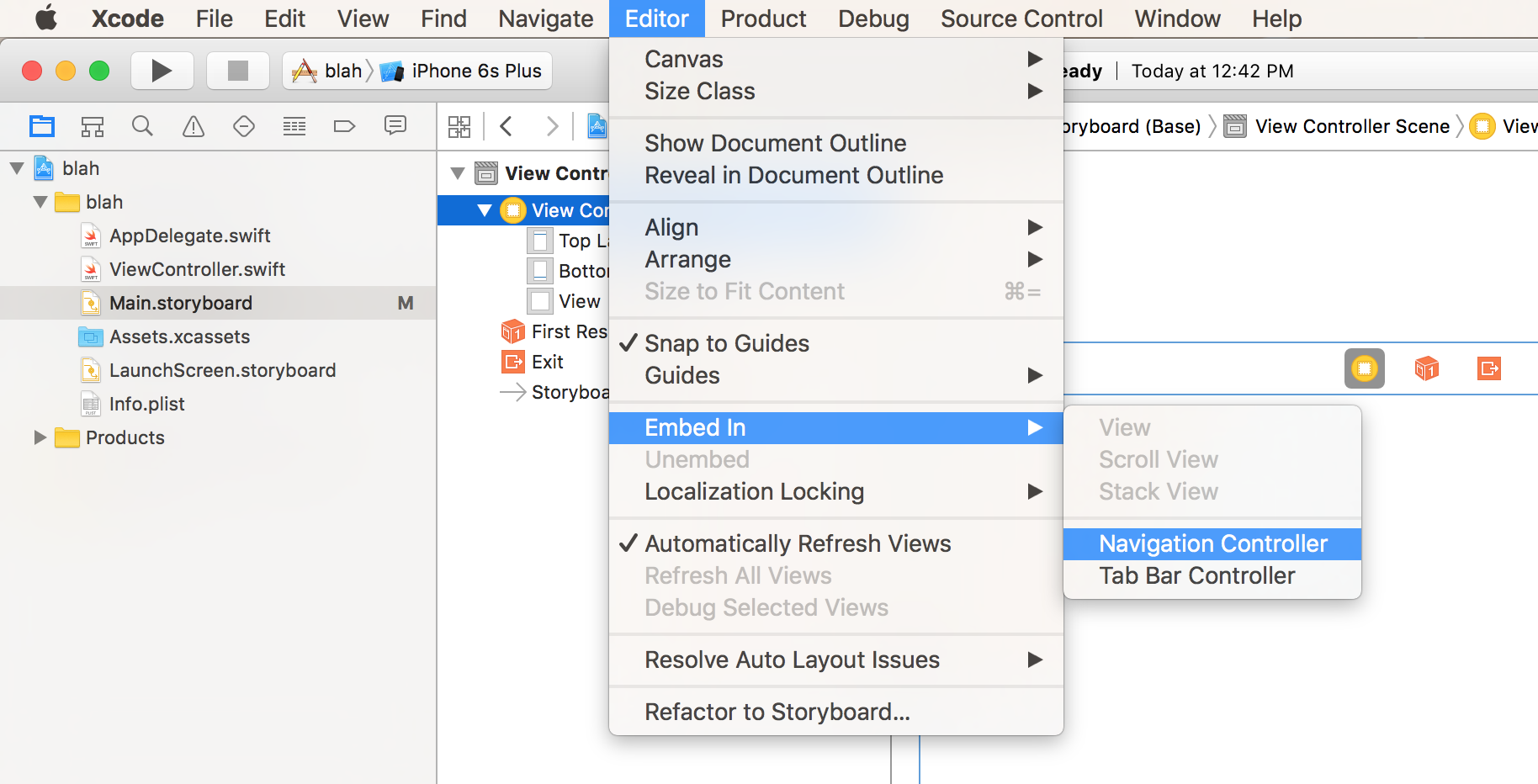Open the Debug menu

(873, 19)
